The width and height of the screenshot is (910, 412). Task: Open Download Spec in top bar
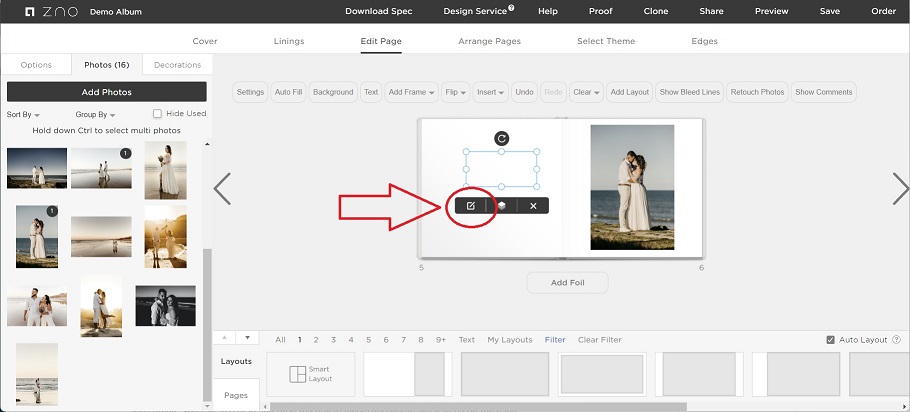coord(379,11)
